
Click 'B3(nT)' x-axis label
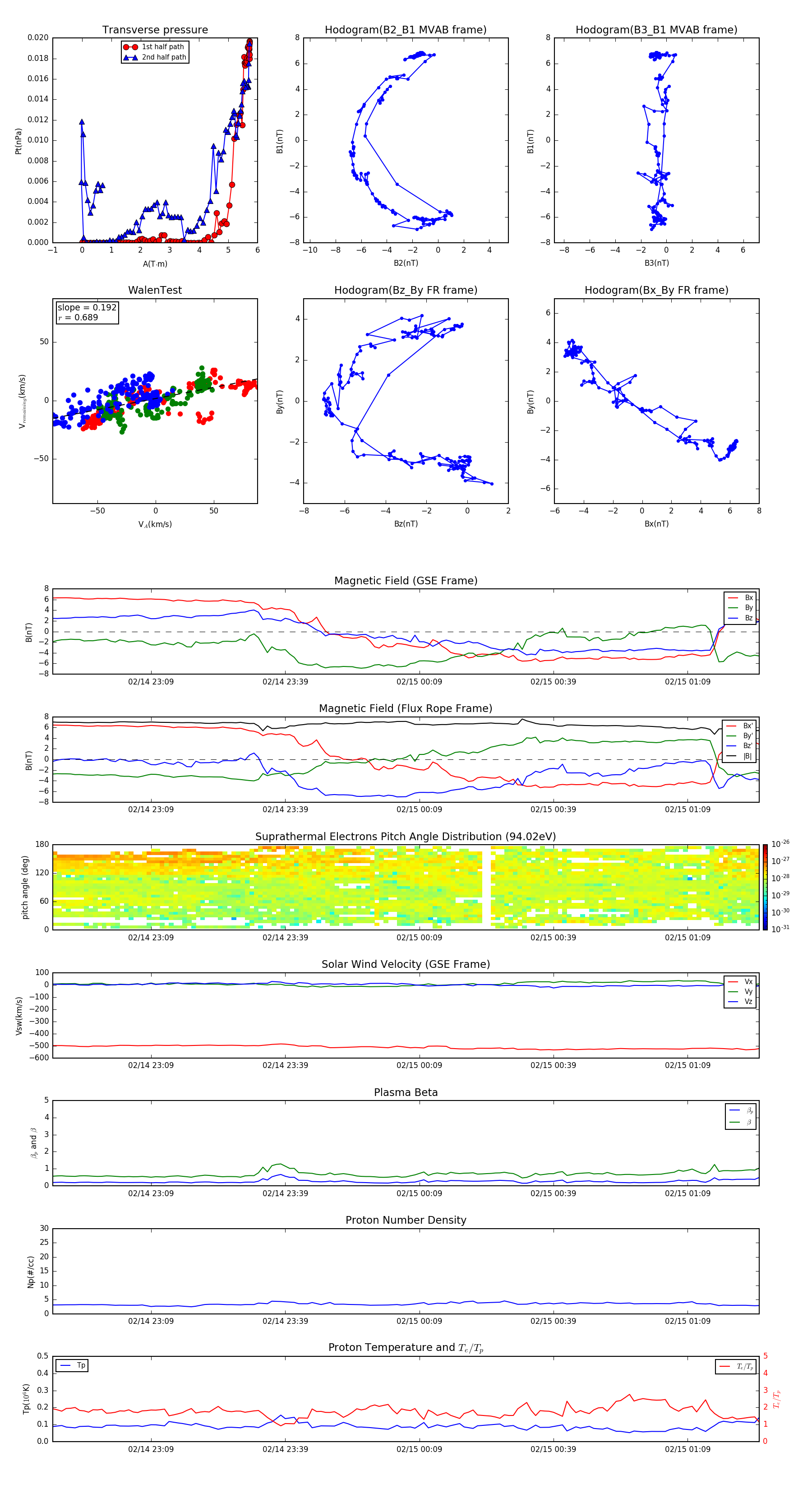coord(656,263)
